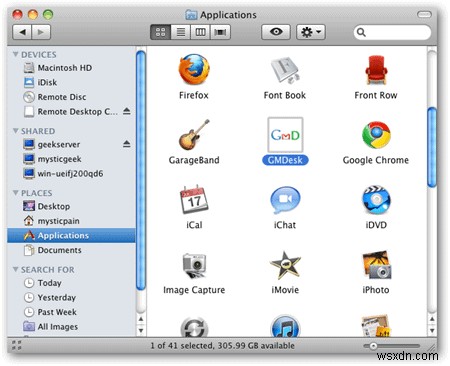The width and height of the screenshot is (450, 366).
Task: Click the magnifying glass search icon
Action: (361, 32)
